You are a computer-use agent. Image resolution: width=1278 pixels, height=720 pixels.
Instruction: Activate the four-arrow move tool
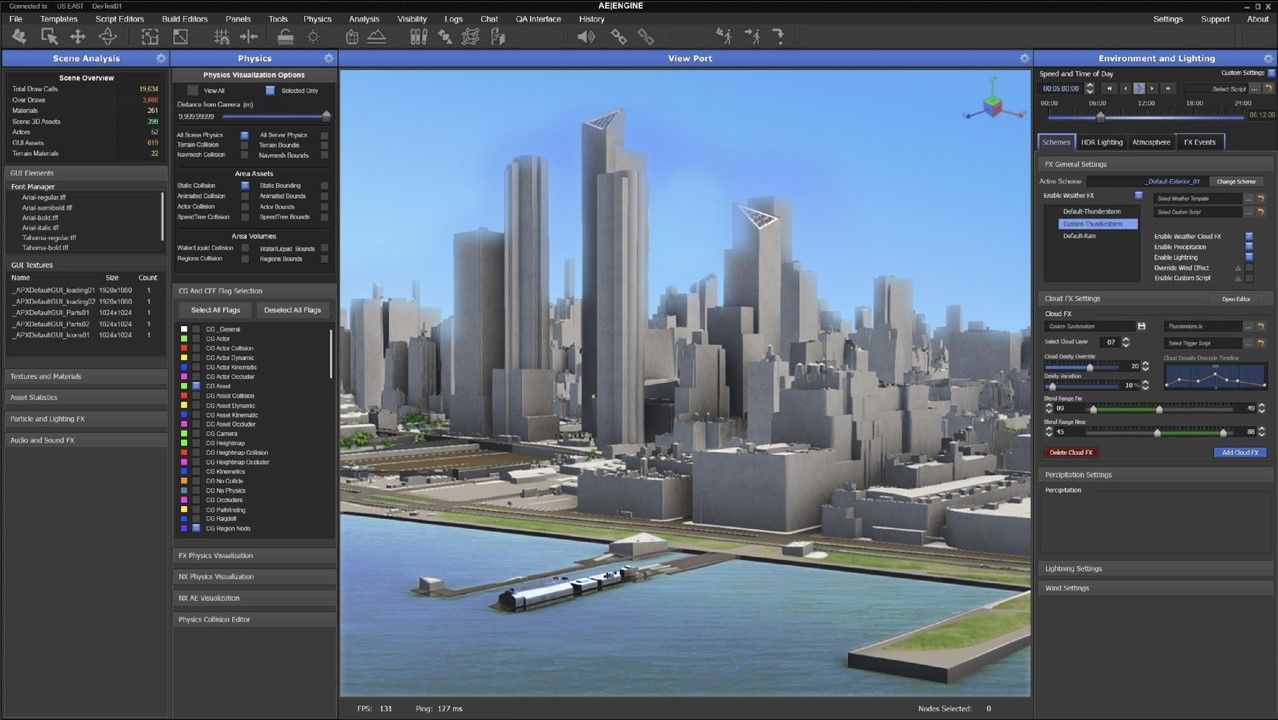click(77, 37)
